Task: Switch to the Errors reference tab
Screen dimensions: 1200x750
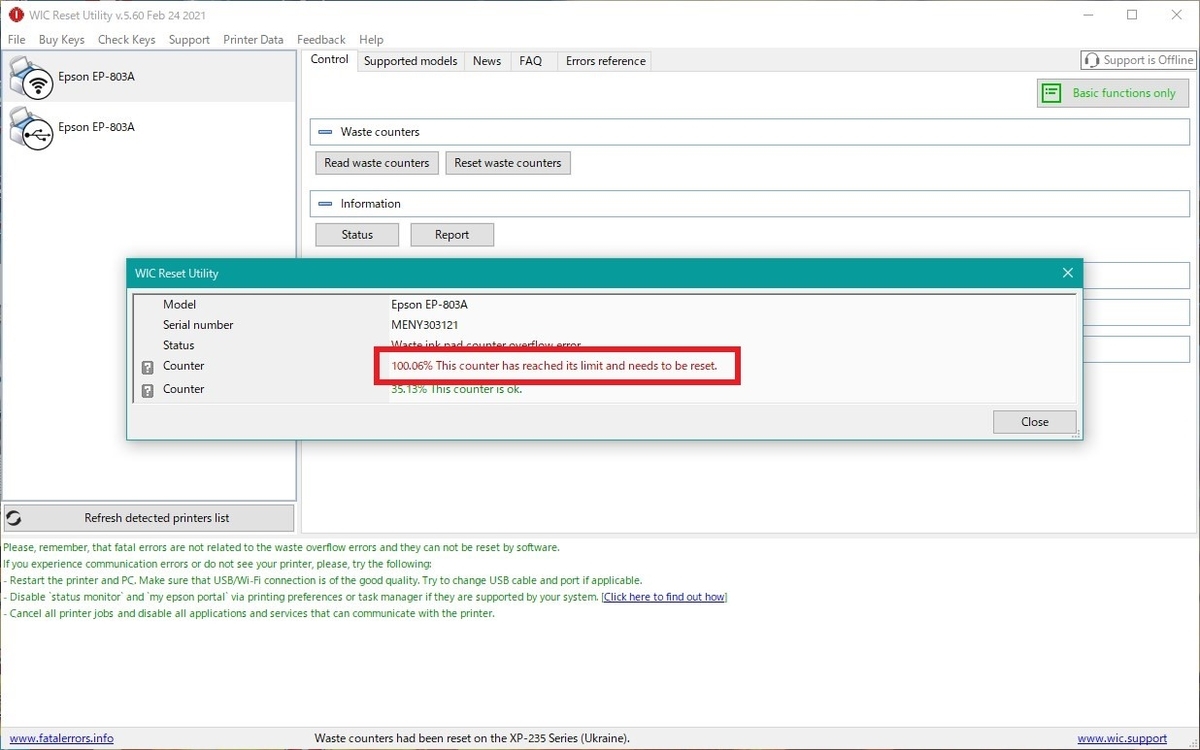Action: pos(606,61)
